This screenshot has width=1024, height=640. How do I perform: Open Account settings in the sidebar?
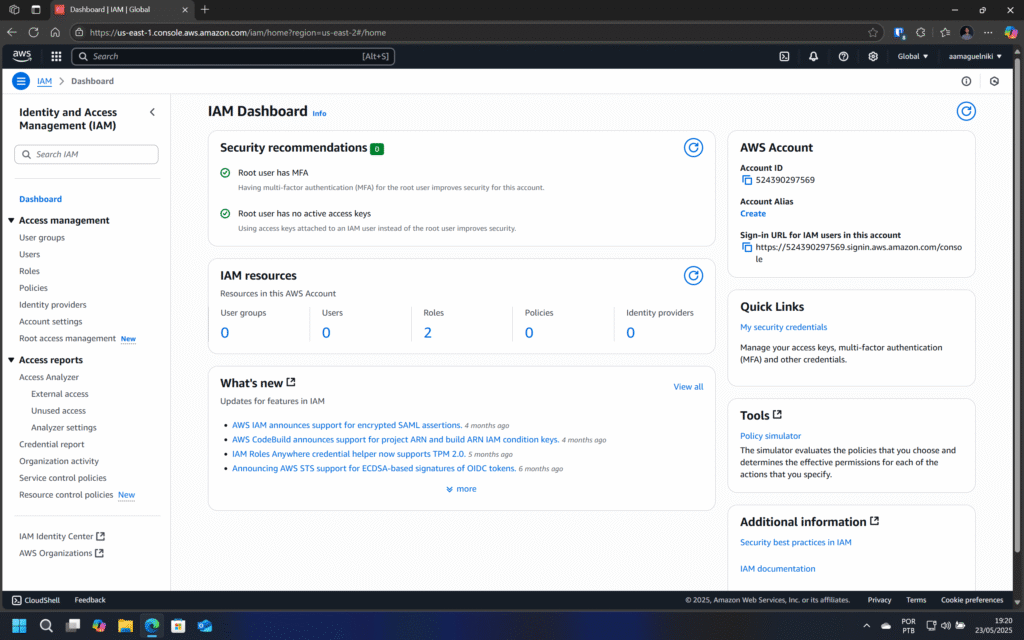tap(50, 322)
